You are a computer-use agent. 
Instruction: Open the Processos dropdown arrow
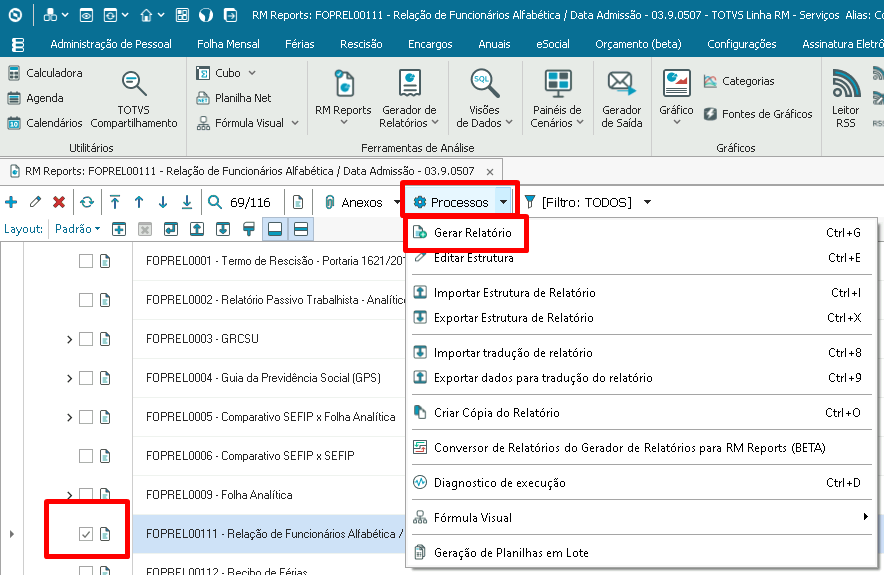click(x=503, y=202)
